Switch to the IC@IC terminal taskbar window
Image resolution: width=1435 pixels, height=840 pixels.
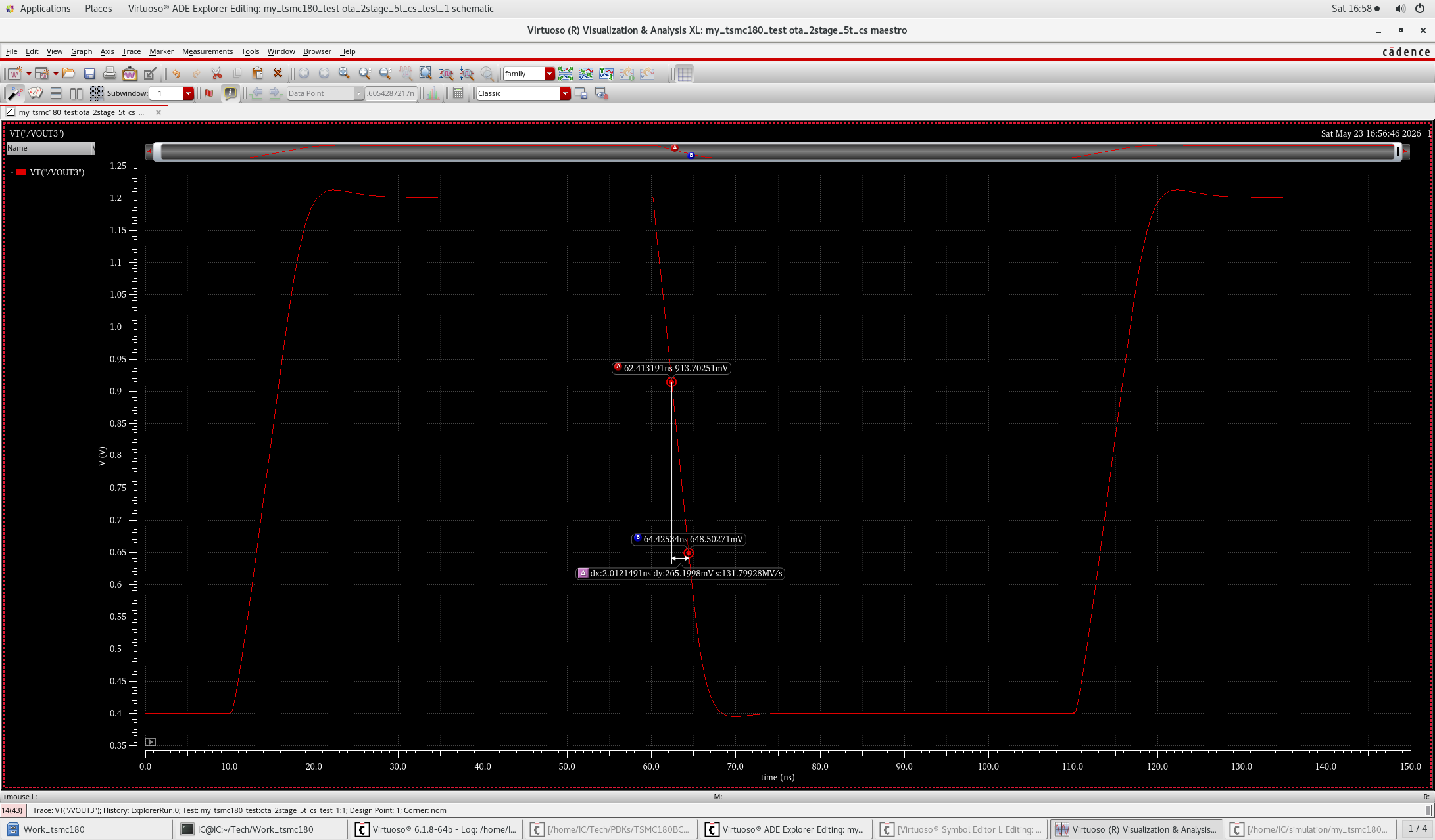261,829
